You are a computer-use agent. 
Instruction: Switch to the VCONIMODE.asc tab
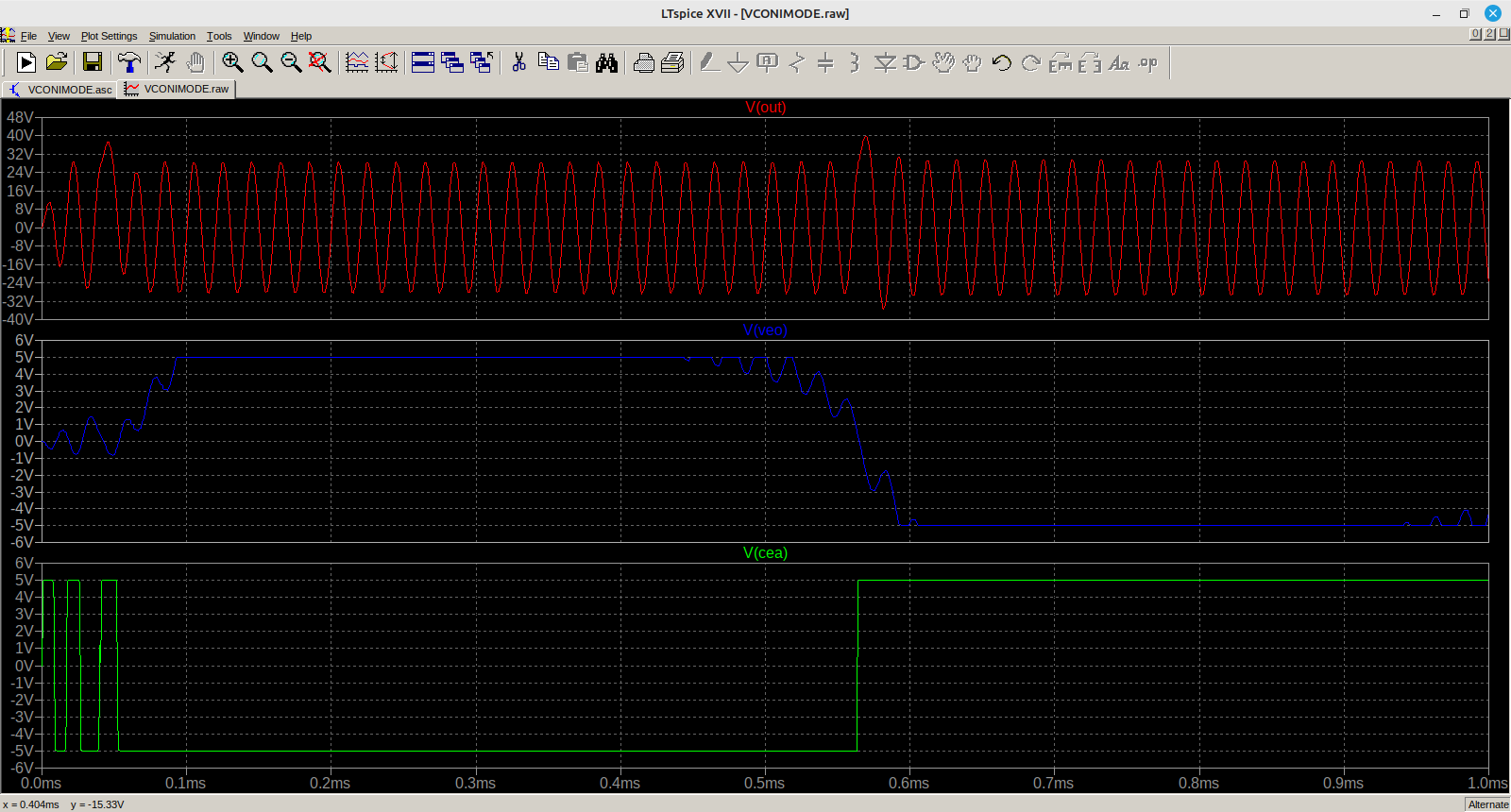click(59, 90)
